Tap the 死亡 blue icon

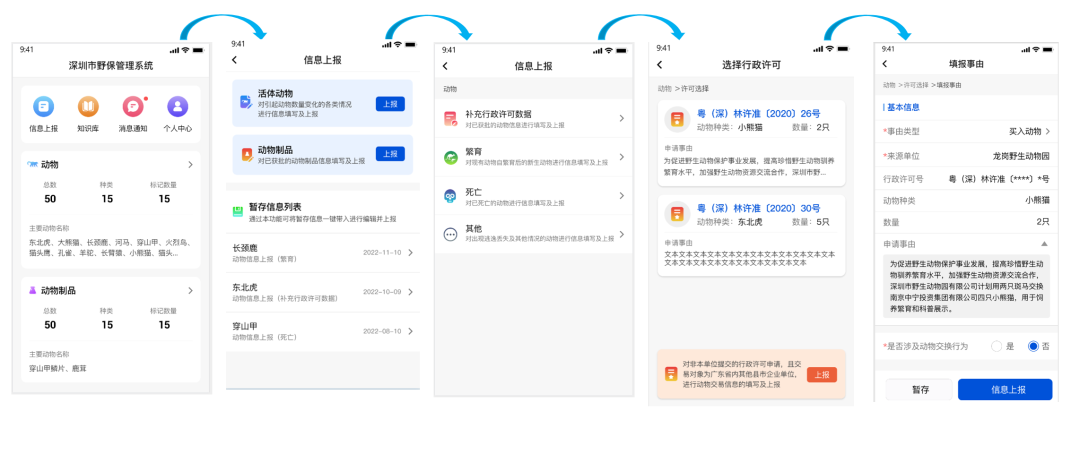[x=450, y=195]
